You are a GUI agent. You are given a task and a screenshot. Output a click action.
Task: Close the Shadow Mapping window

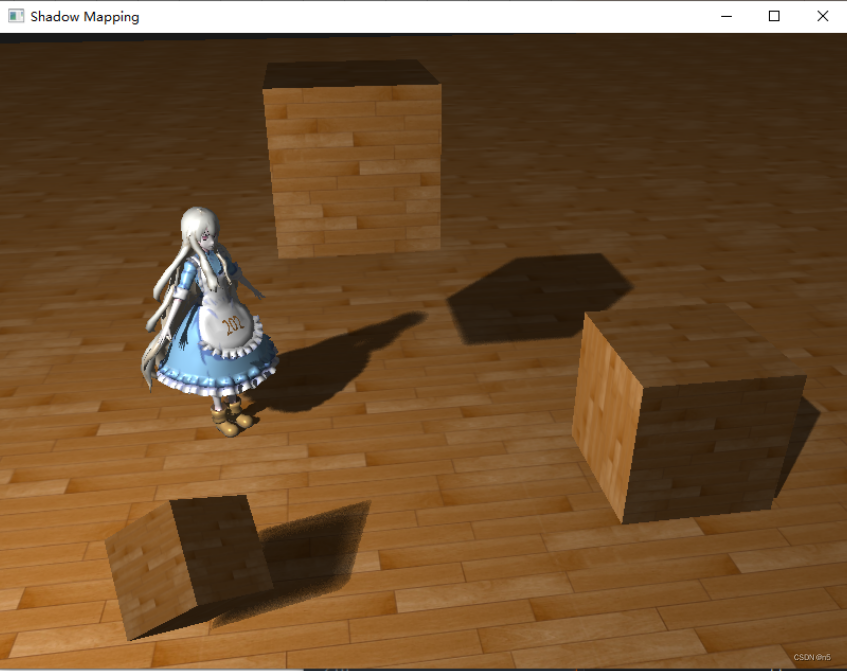[x=822, y=16]
